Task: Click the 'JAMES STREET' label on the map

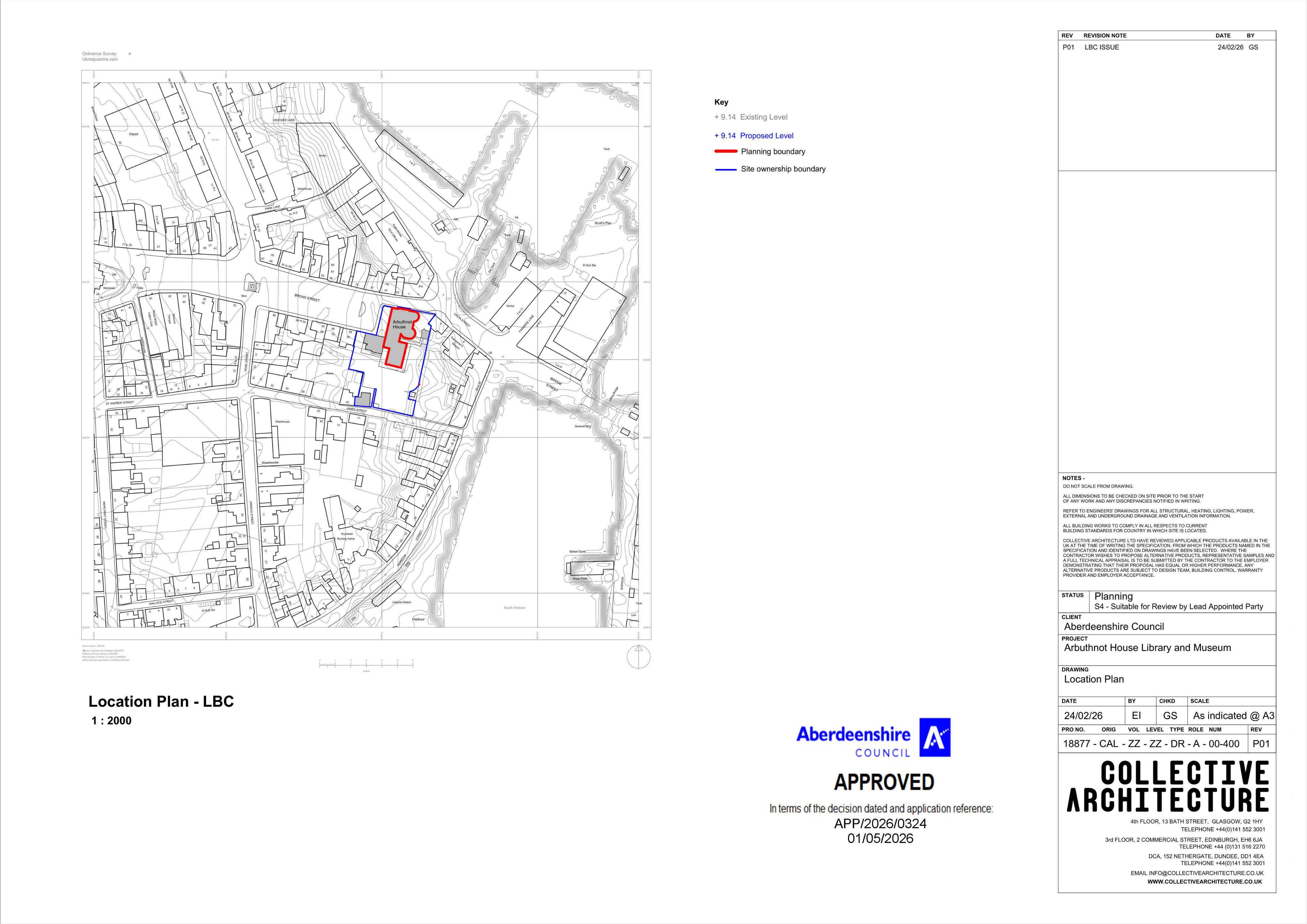Action: (356, 410)
